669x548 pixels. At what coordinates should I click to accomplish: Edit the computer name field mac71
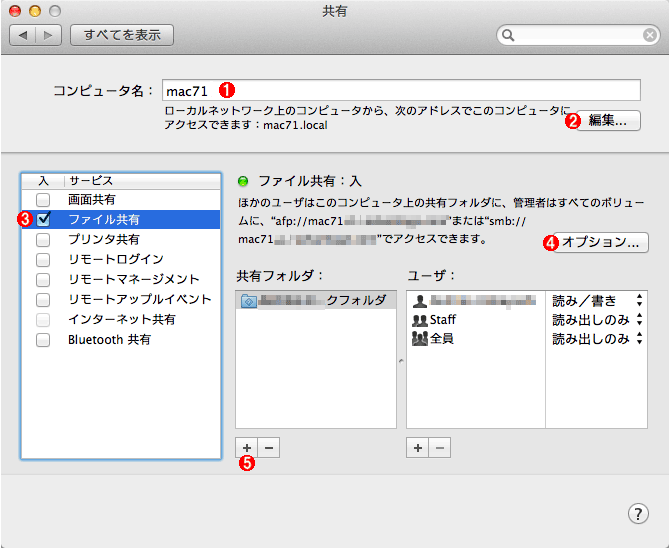401,90
